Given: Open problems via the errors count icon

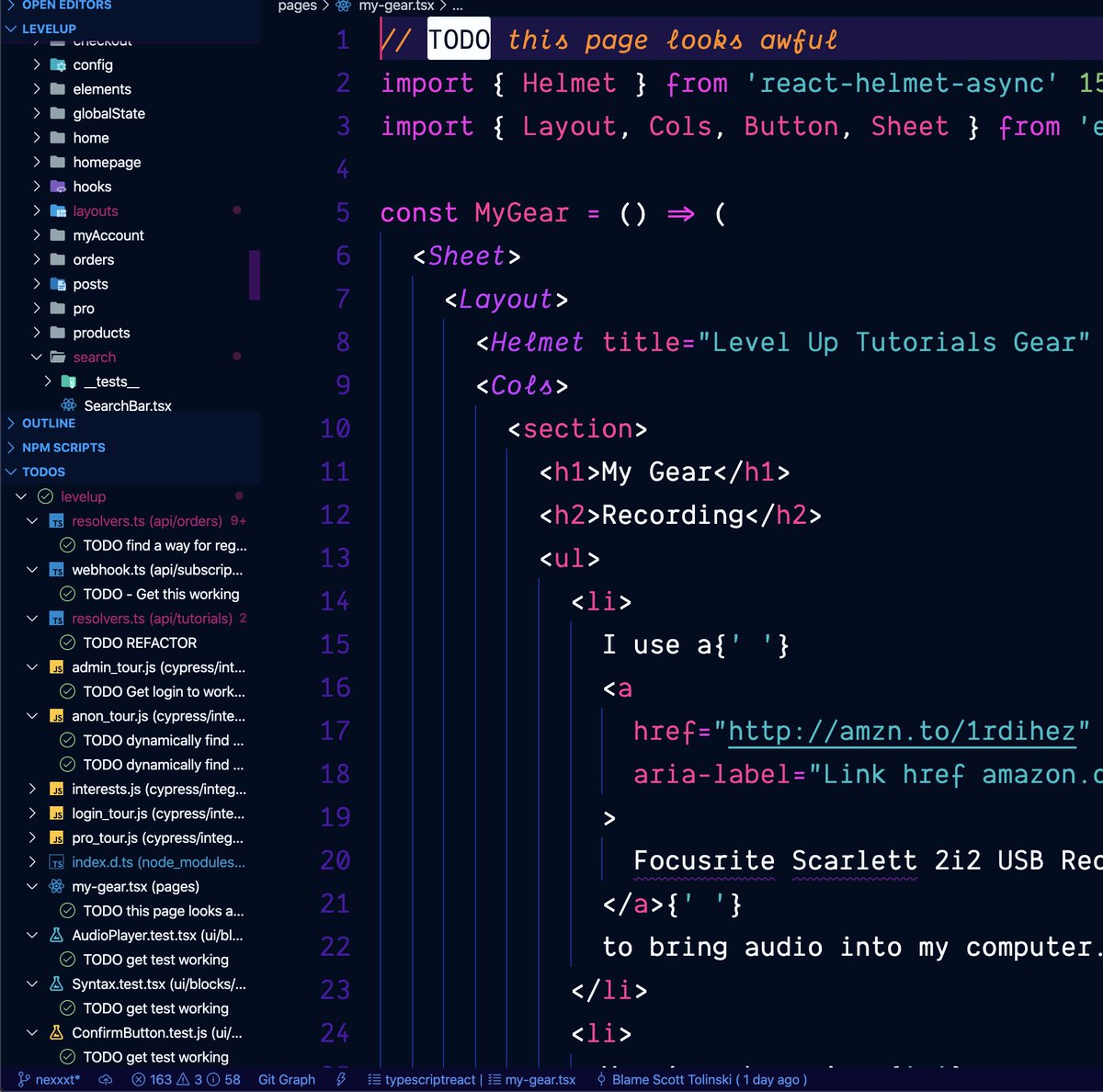Looking at the screenshot, I should pyautogui.click(x=139, y=1079).
